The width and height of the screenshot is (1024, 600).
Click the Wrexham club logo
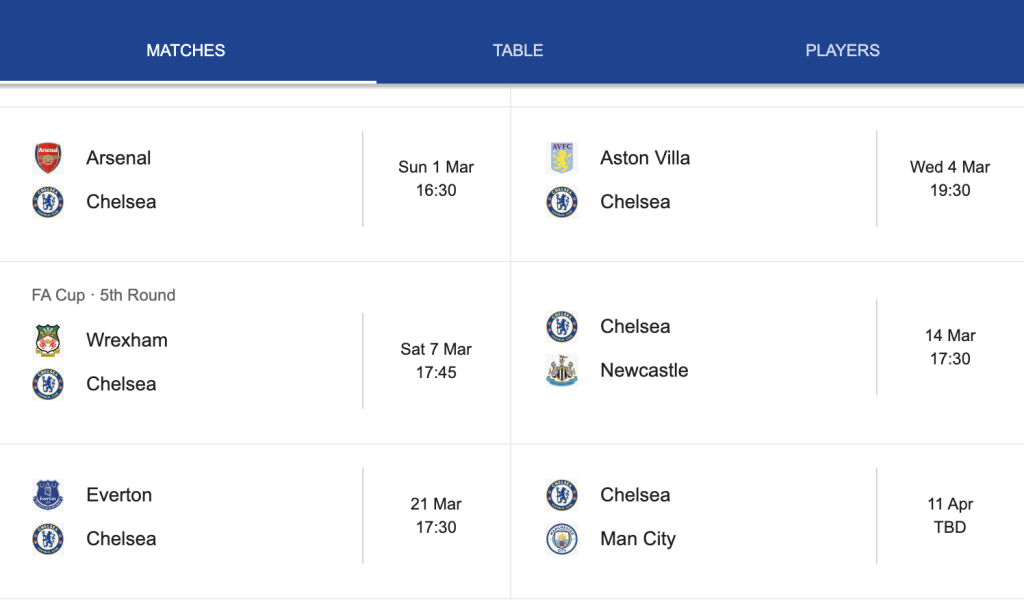click(x=47, y=340)
